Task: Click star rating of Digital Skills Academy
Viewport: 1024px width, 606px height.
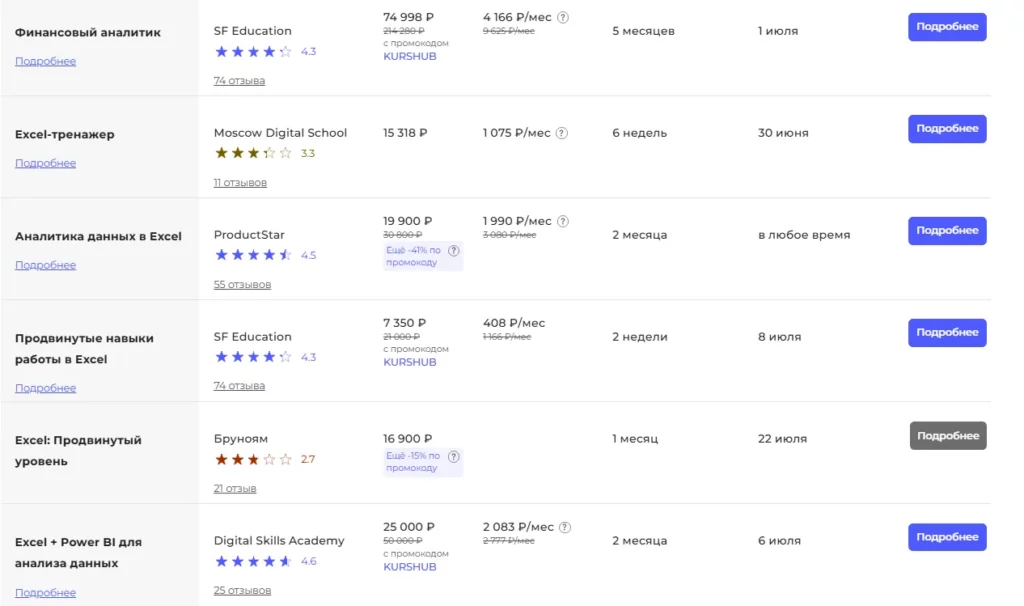Action: 253,561
